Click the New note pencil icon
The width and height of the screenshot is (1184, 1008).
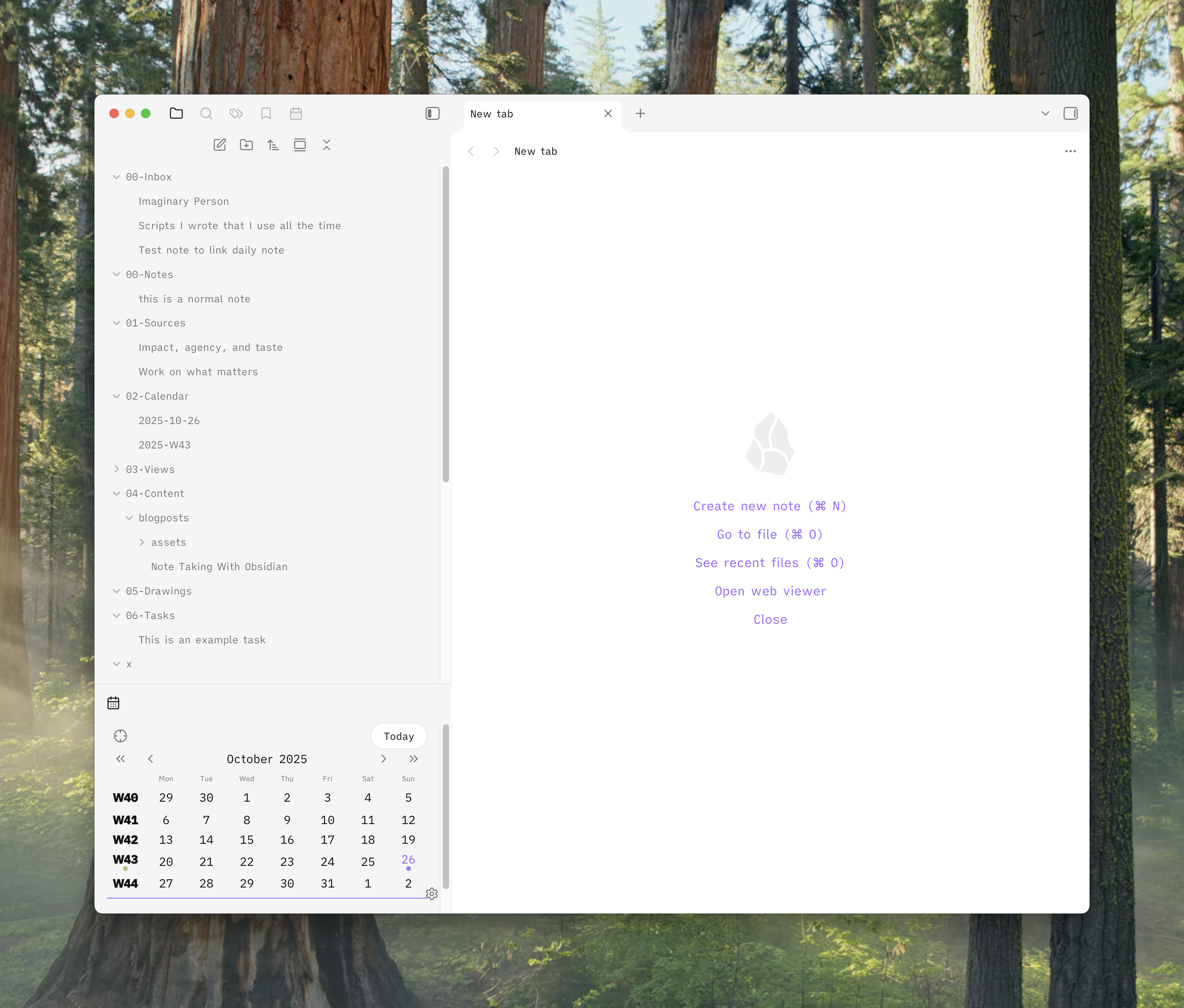(220, 145)
